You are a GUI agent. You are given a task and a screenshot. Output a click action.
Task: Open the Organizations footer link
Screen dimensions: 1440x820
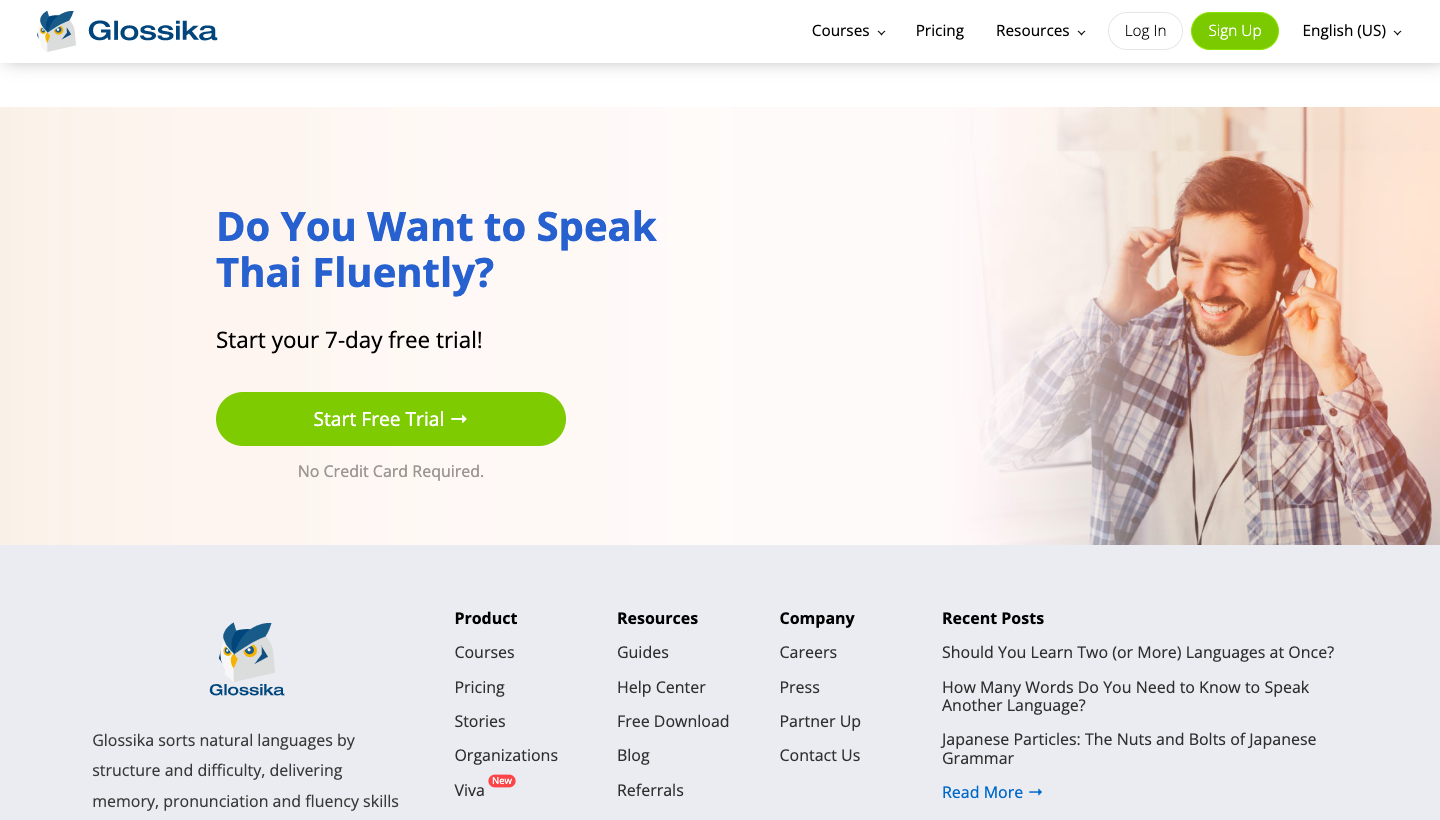(506, 755)
